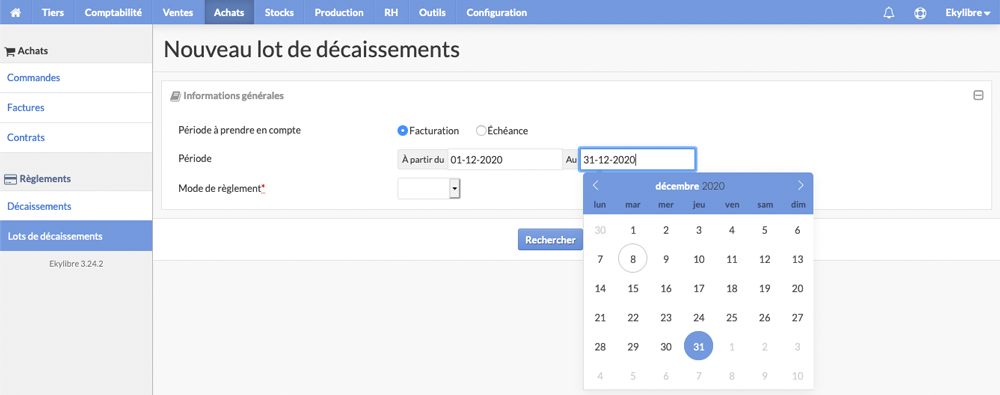Pick December 12 in the calendar
Viewport: 1000px width, 395px height.
(765, 259)
